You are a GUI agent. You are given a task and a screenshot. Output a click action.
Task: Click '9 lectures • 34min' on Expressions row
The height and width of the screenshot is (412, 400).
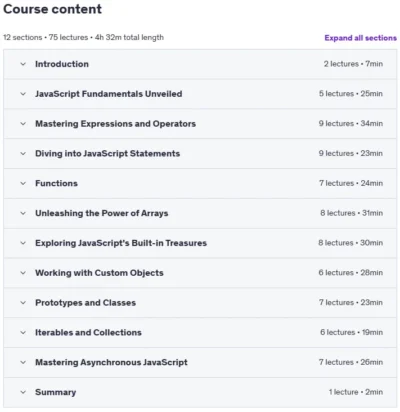[351, 124]
